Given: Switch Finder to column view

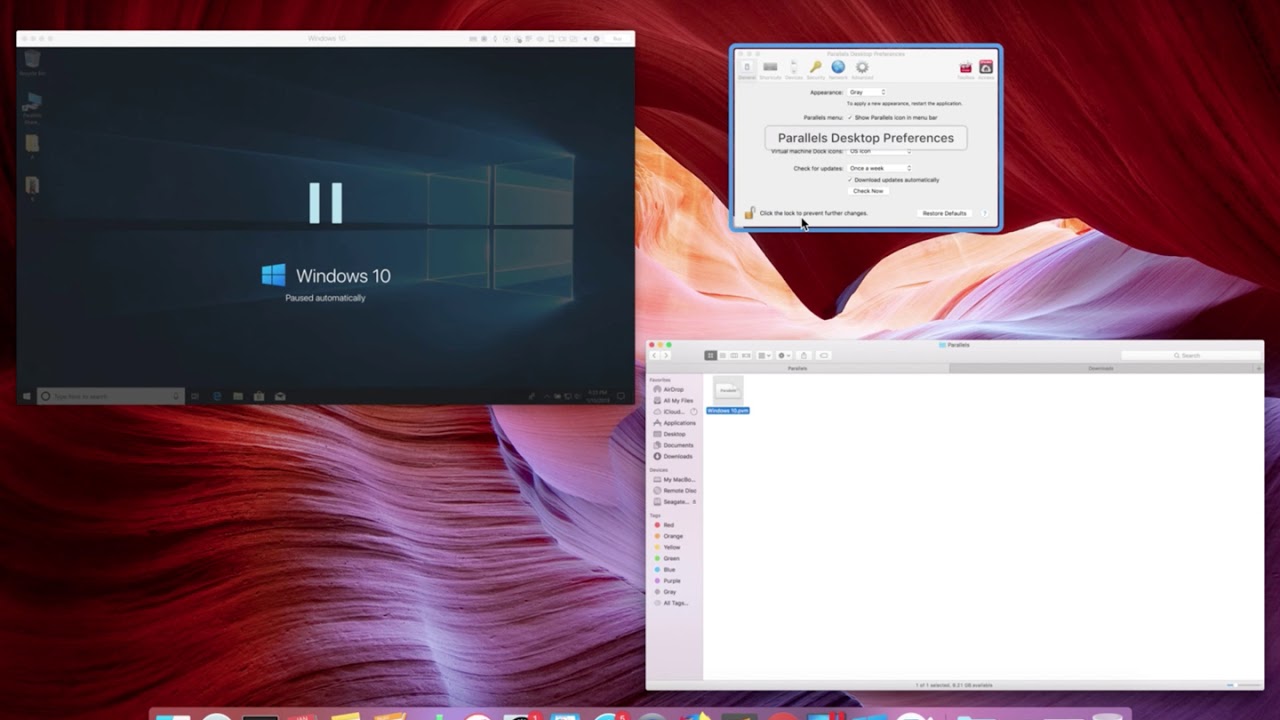Looking at the screenshot, I should point(734,355).
